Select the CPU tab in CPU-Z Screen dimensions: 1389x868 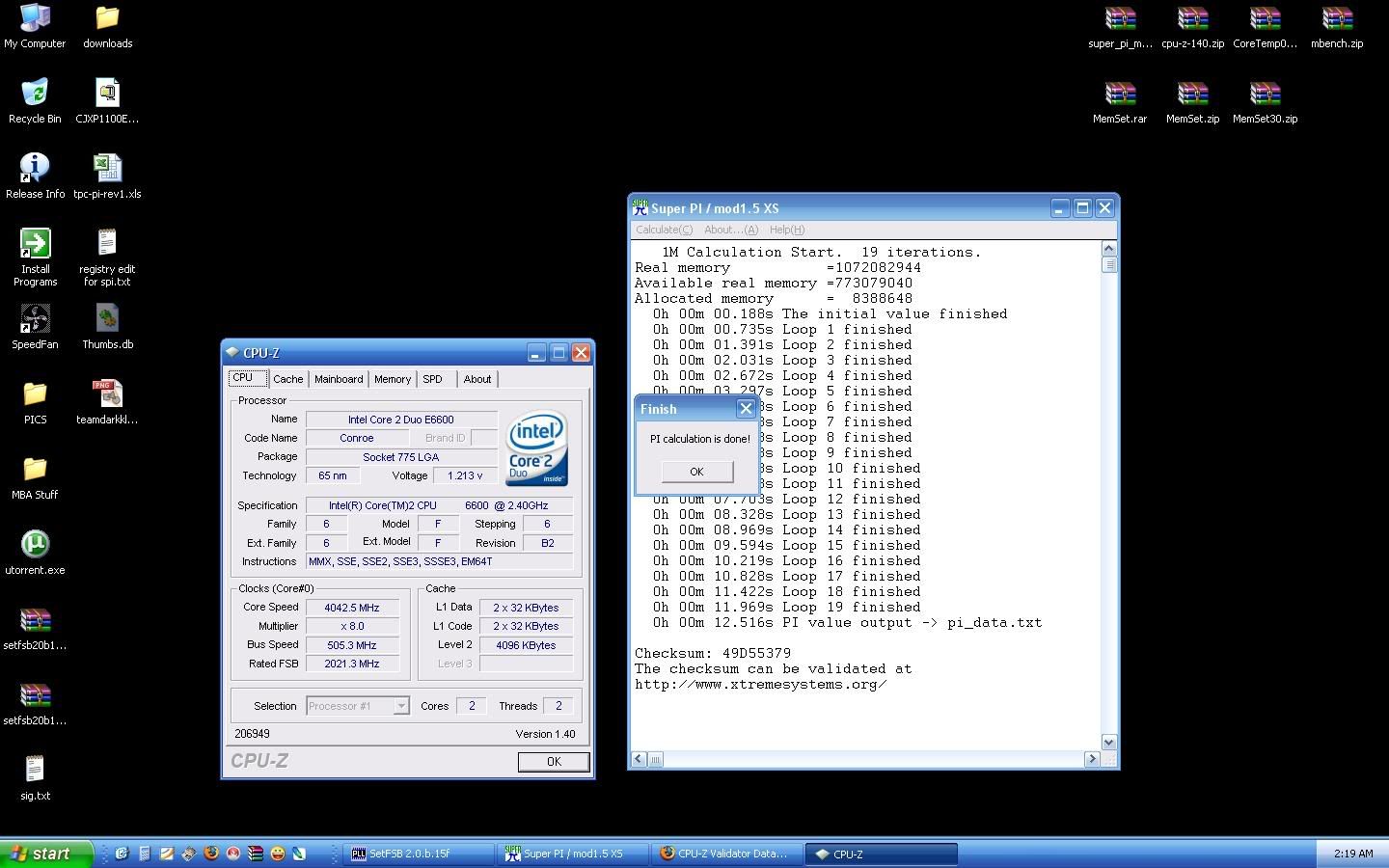(x=246, y=378)
